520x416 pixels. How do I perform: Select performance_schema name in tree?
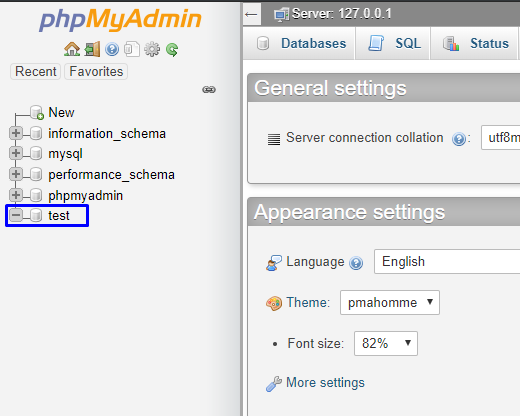click(111, 175)
